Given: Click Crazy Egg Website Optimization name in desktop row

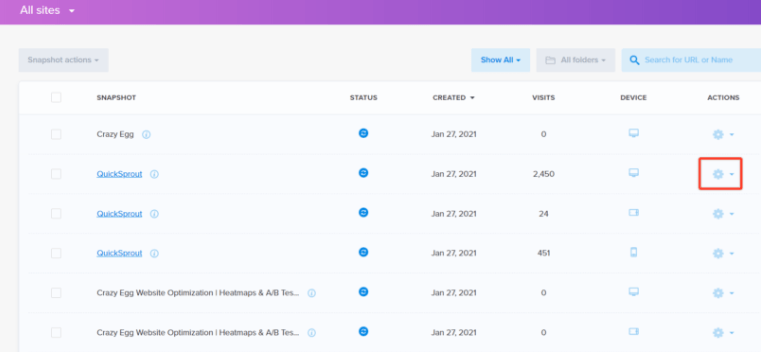Looking at the screenshot, I should 198,293.
